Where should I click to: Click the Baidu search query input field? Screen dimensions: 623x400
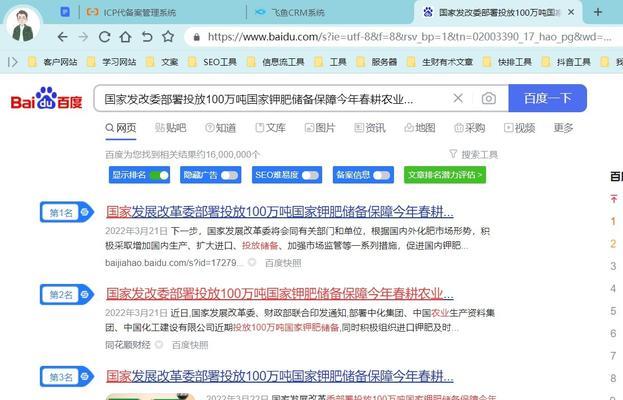[272, 99]
